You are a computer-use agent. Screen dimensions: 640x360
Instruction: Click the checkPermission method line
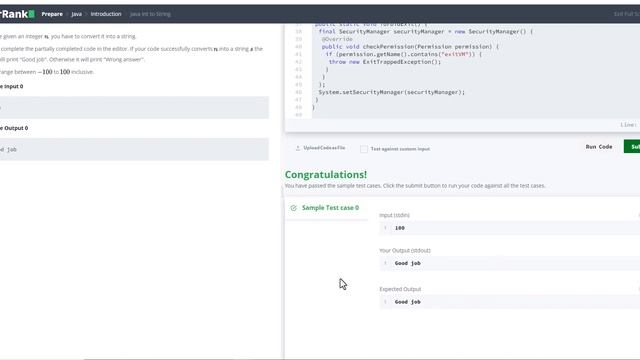410,47
